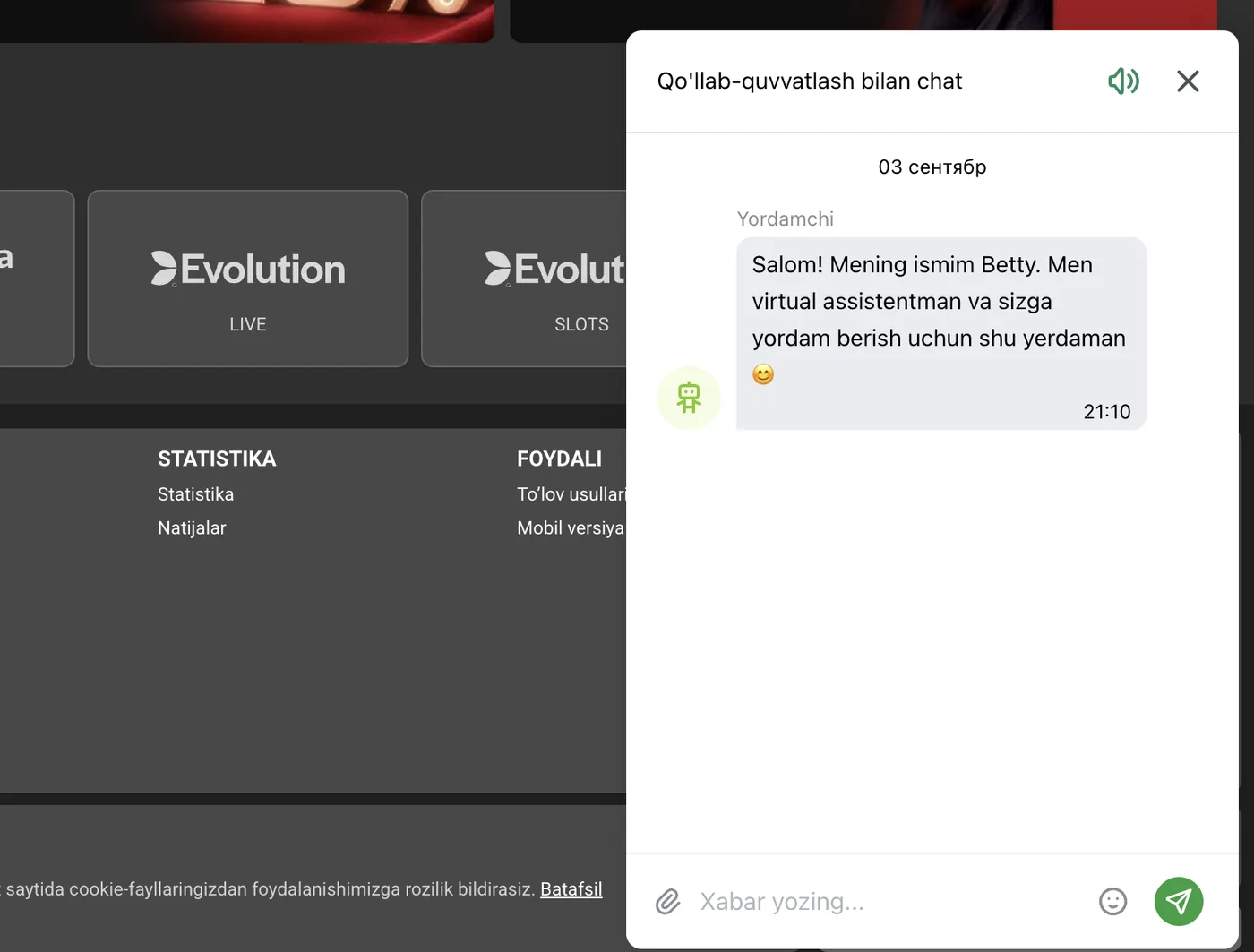1254x952 pixels.
Task: Click the 21:10 message timestamp
Action: (1107, 412)
